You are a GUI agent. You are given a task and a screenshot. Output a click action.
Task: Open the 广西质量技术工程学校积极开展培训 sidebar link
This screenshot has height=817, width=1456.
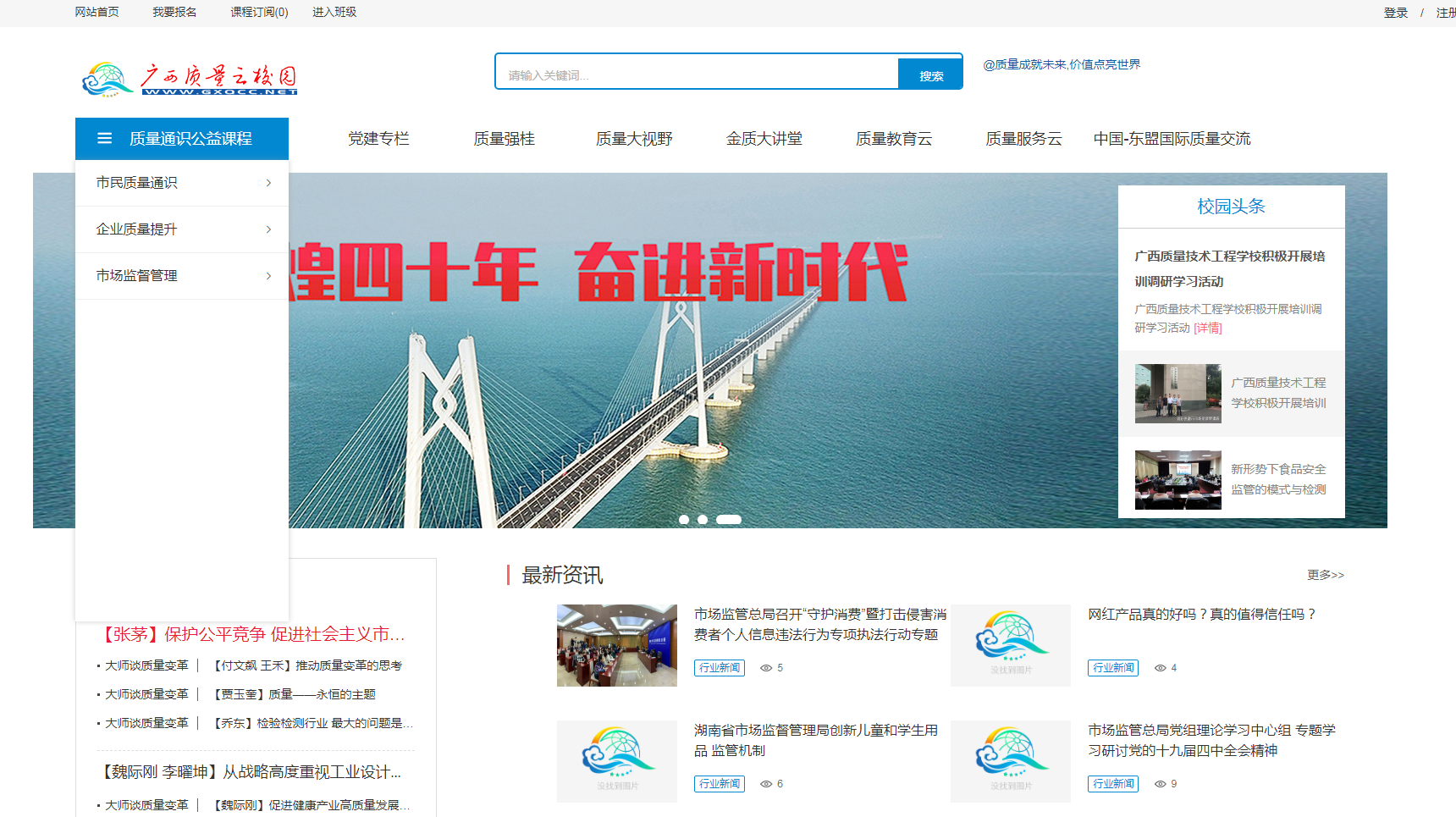tap(1278, 393)
